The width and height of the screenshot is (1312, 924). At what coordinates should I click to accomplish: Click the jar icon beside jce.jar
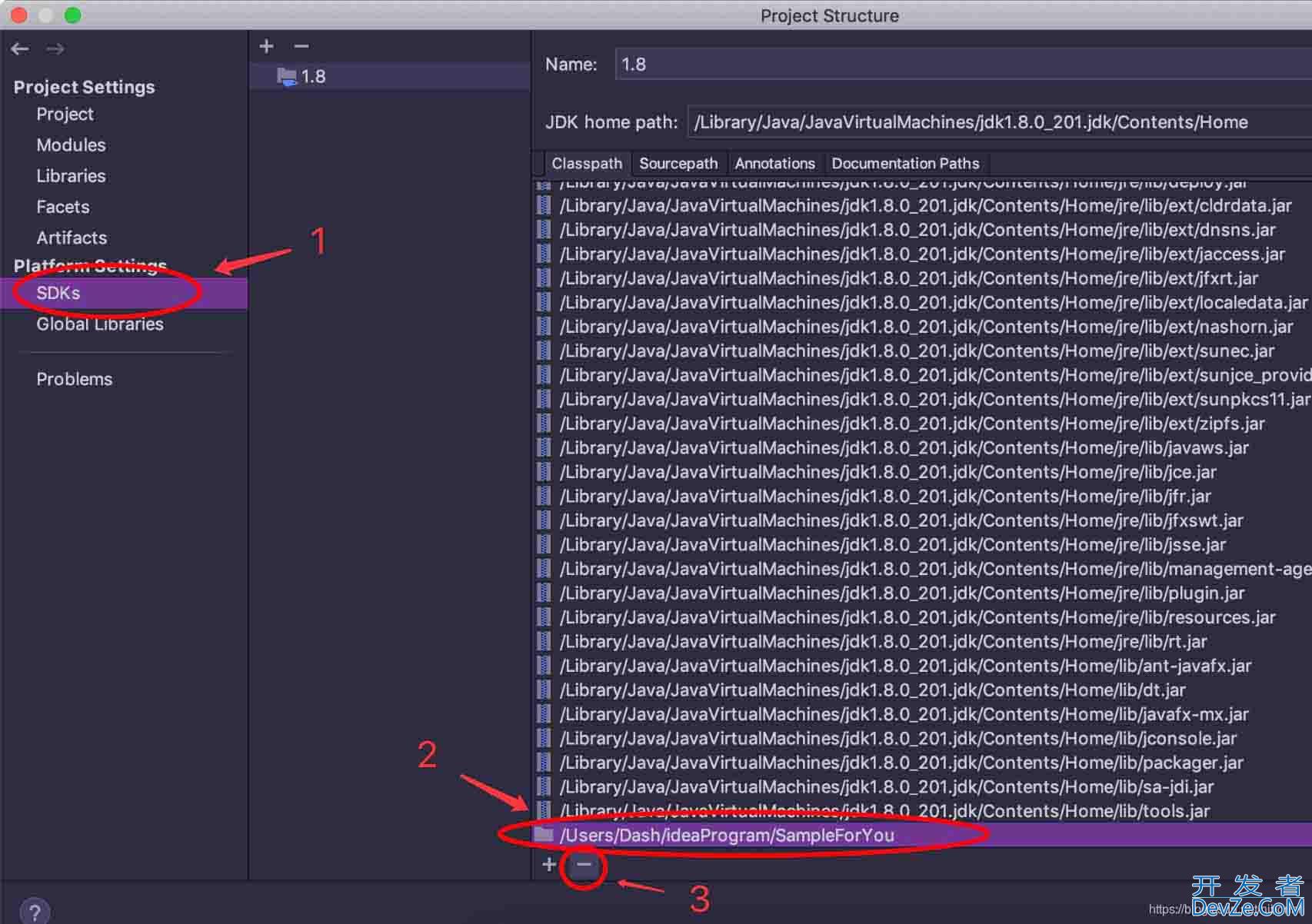click(x=544, y=472)
